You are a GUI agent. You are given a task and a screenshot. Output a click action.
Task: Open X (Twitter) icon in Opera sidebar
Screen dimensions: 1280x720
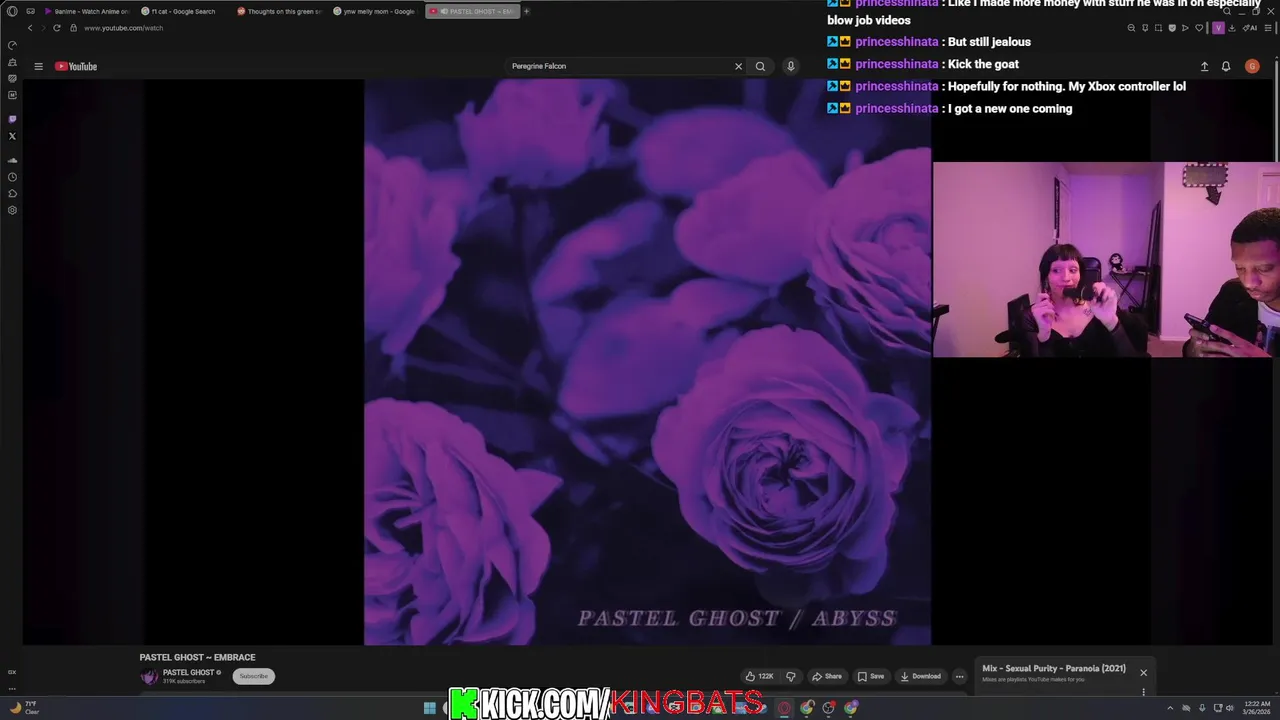[12, 136]
